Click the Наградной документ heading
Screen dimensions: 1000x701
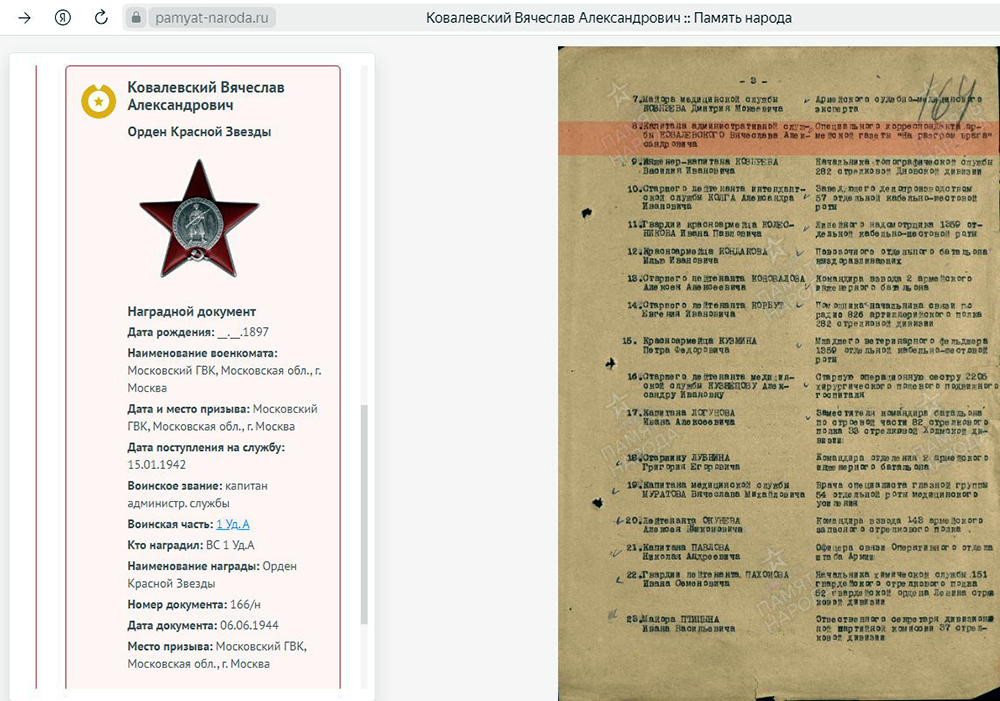(x=191, y=311)
